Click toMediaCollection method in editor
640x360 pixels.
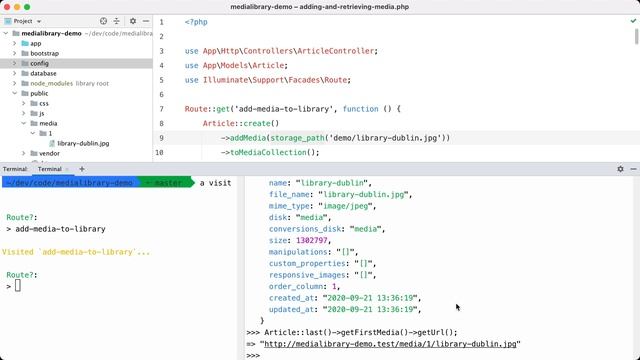click(x=268, y=152)
